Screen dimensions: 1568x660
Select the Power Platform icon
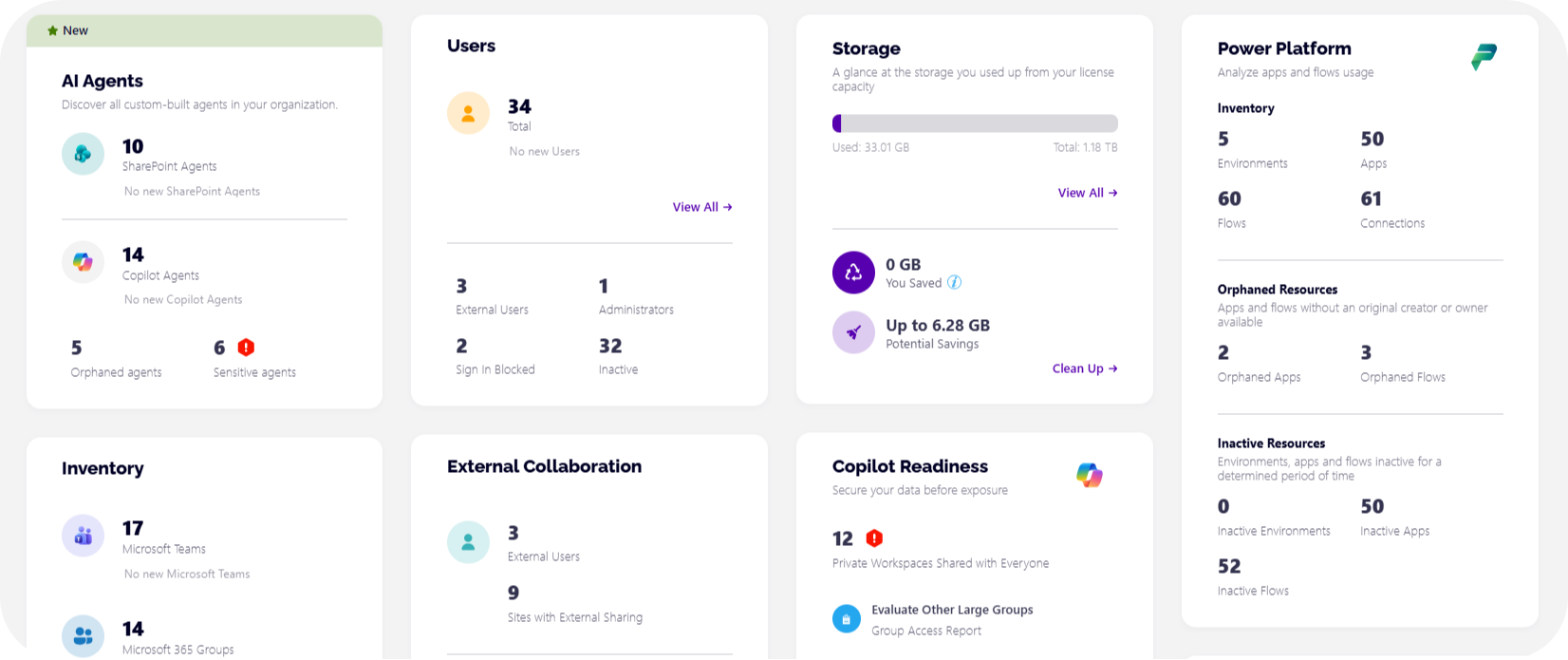click(1483, 57)
